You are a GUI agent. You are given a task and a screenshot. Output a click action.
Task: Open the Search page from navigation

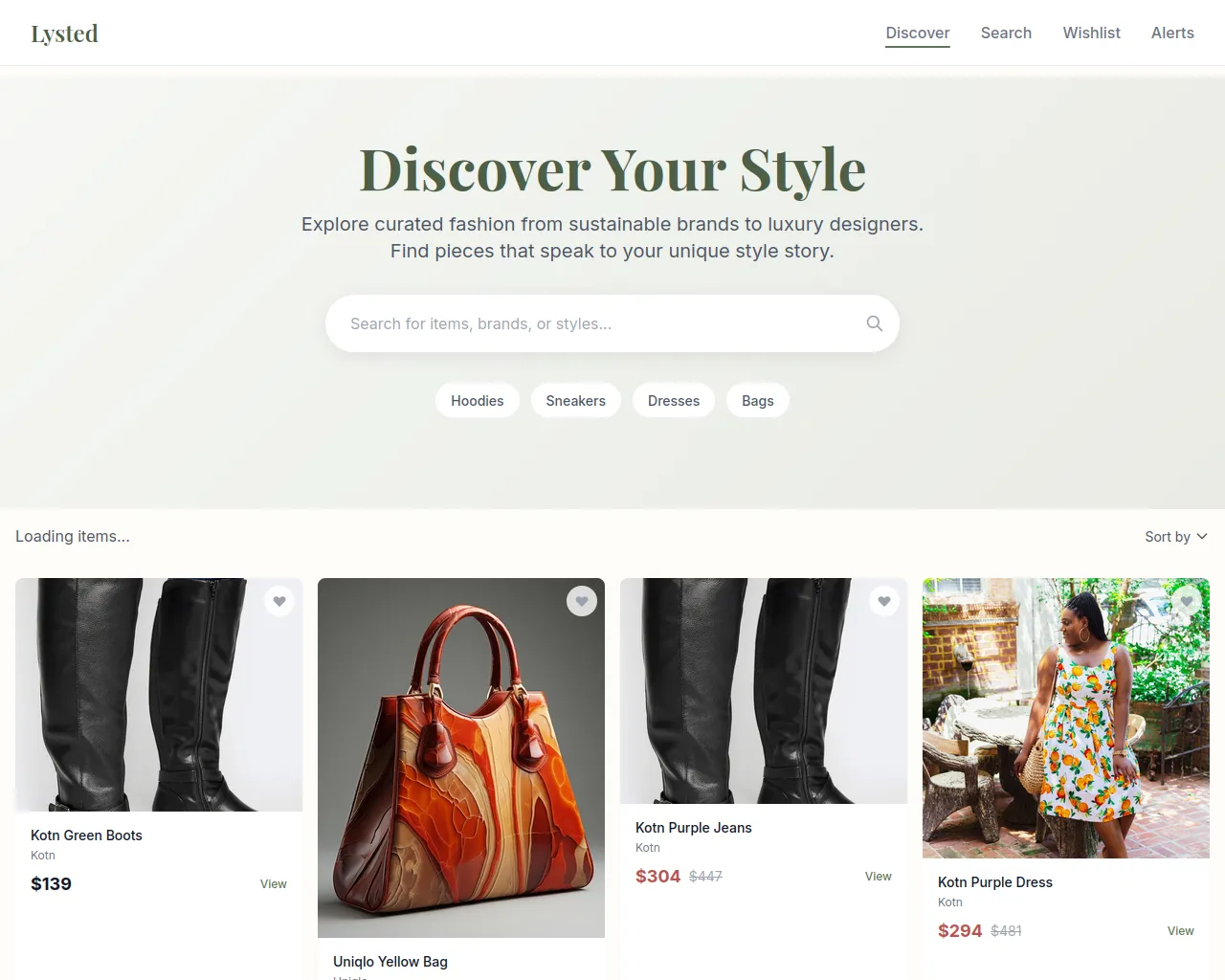coord(1006,33)
